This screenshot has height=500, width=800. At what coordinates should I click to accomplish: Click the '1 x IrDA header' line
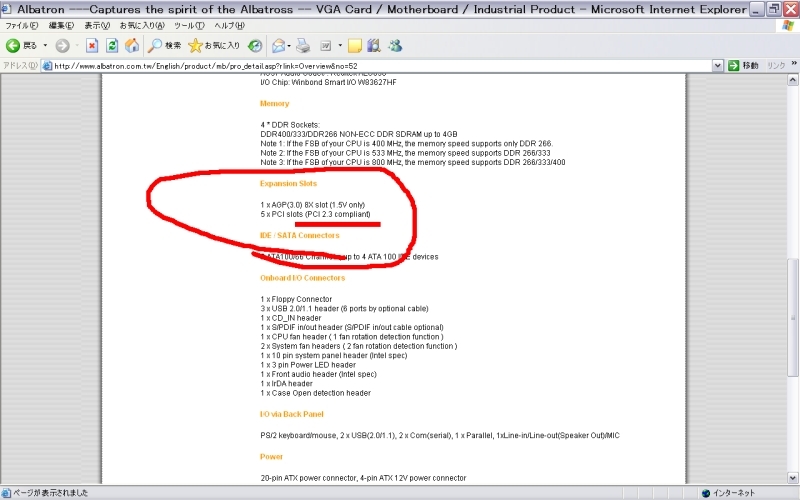286,384
